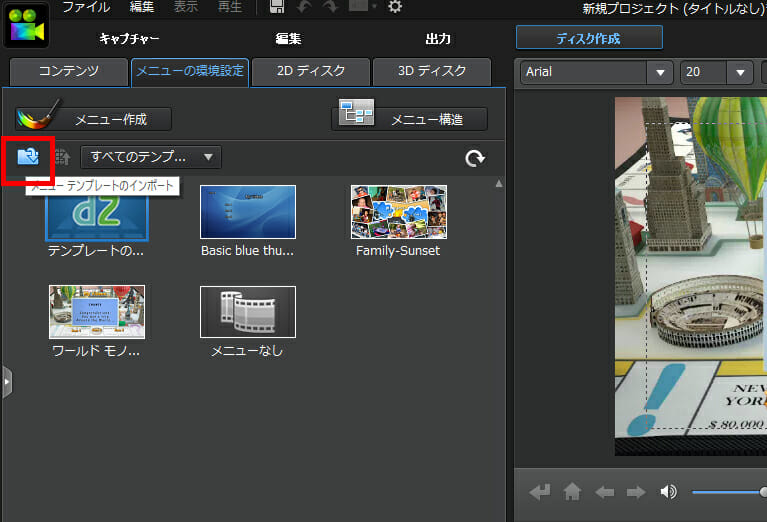
Task: Adjust the preview volume slider
Action: 729,492
